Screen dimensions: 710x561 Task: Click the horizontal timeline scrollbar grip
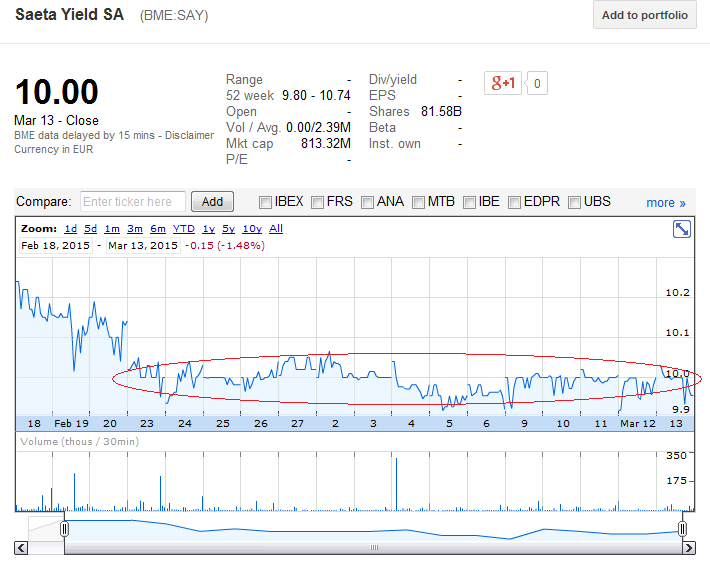(374, 548)
